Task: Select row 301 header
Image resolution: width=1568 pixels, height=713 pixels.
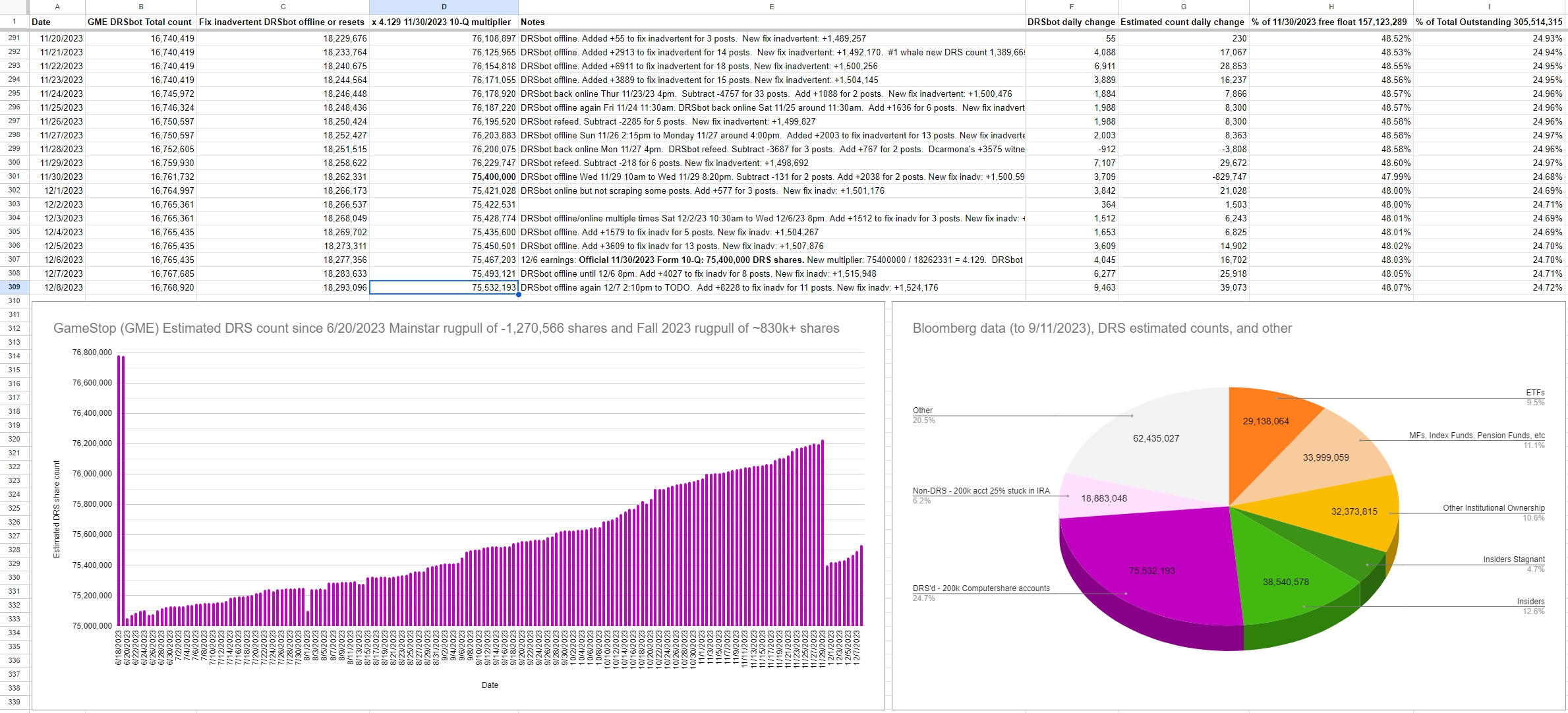Action: [15, 177]
